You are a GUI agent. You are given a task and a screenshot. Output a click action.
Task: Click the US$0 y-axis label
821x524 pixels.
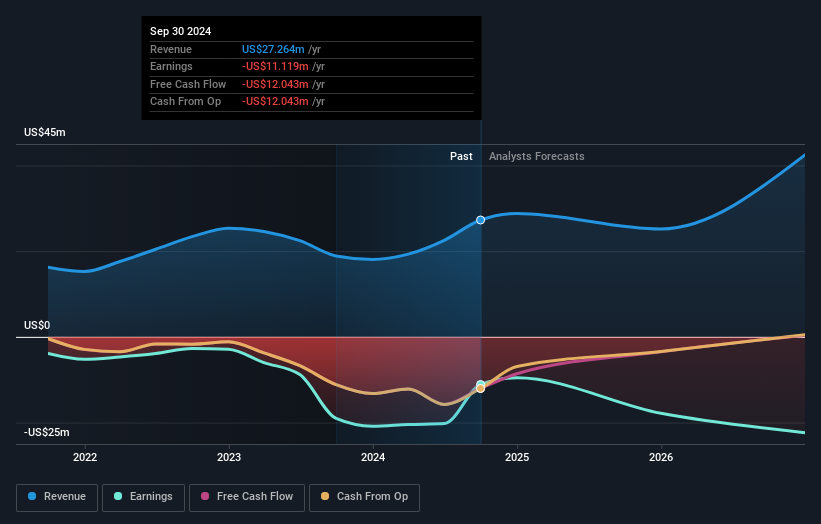[x=37, y=325]
